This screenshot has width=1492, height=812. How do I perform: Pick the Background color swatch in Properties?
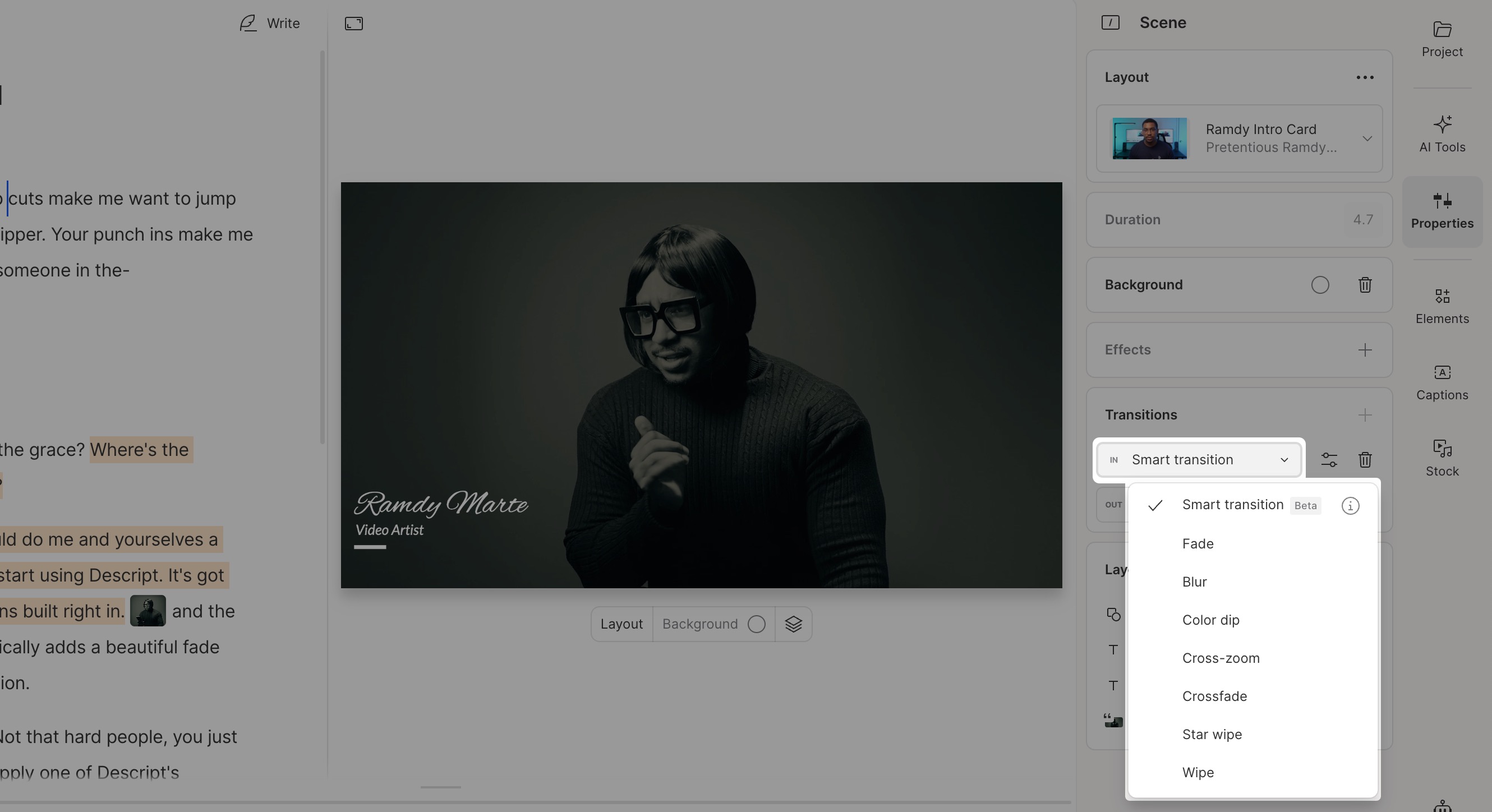point(1320,285)
